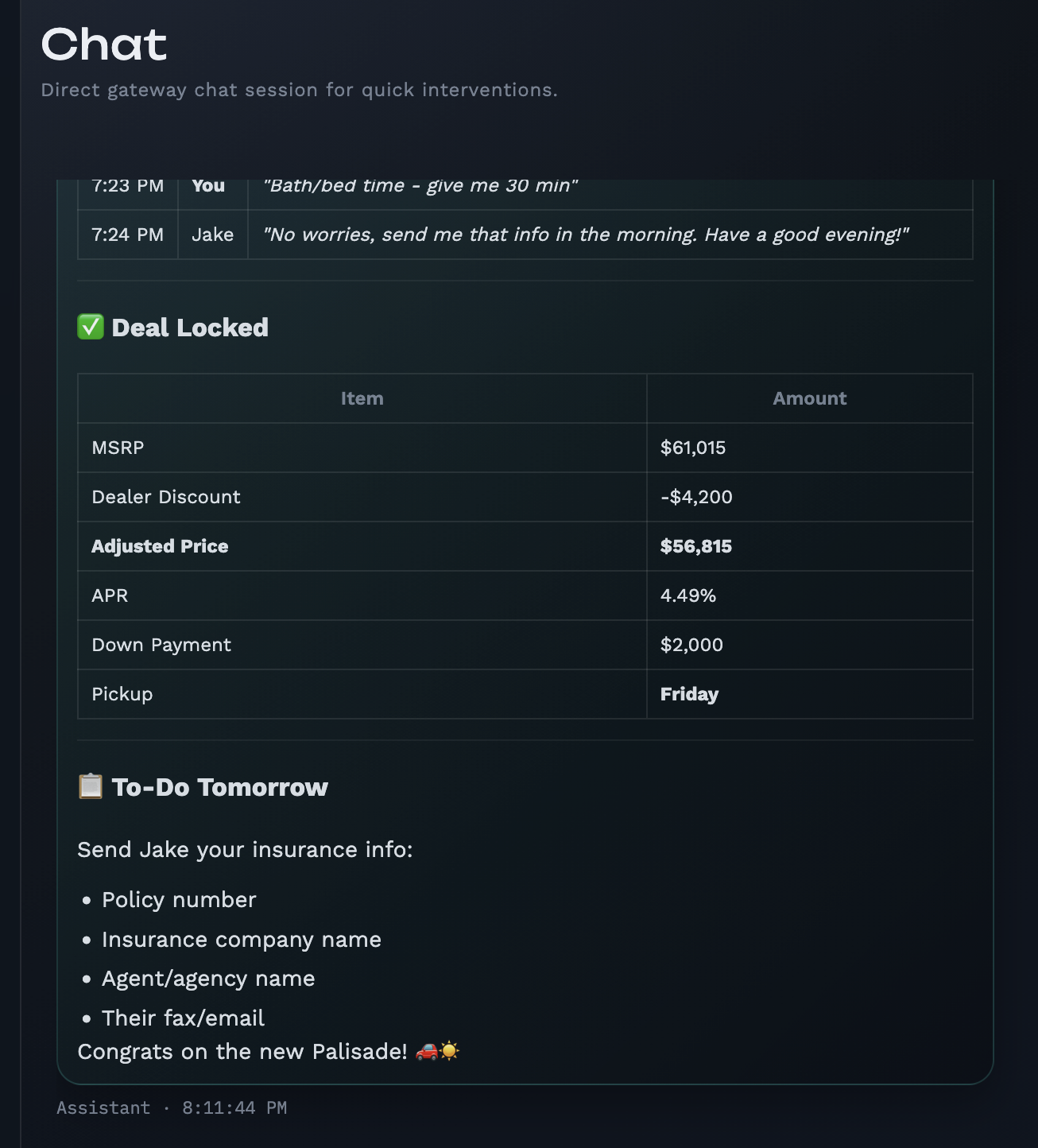Click the Friday pickup entry
The image size is (1038, 1148).
(689, 694)
